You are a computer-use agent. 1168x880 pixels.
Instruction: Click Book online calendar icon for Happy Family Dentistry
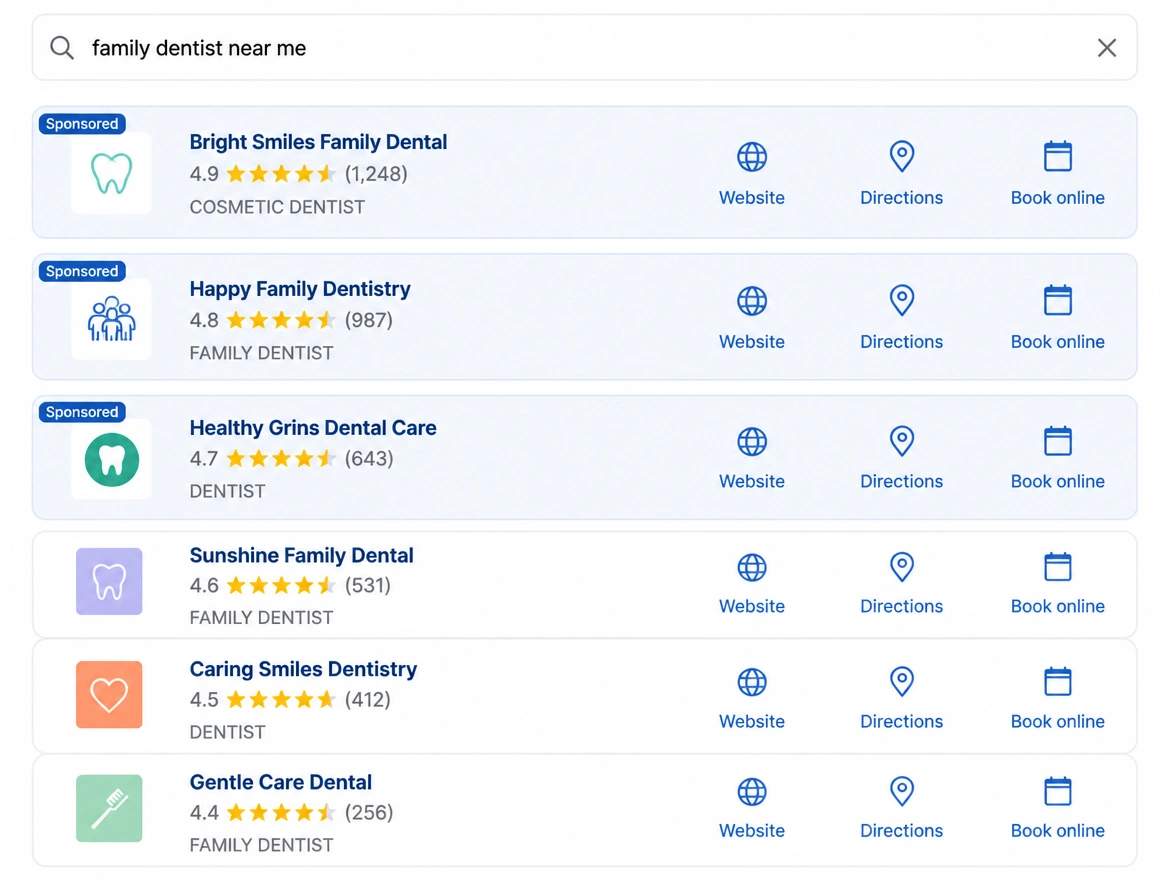[1057, 300]
